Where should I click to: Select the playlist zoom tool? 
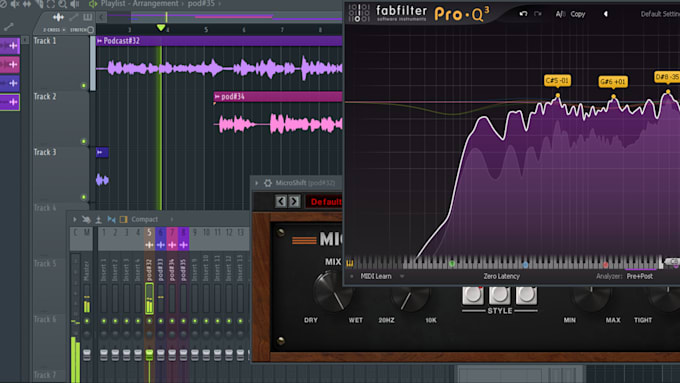tap(63, 4)
